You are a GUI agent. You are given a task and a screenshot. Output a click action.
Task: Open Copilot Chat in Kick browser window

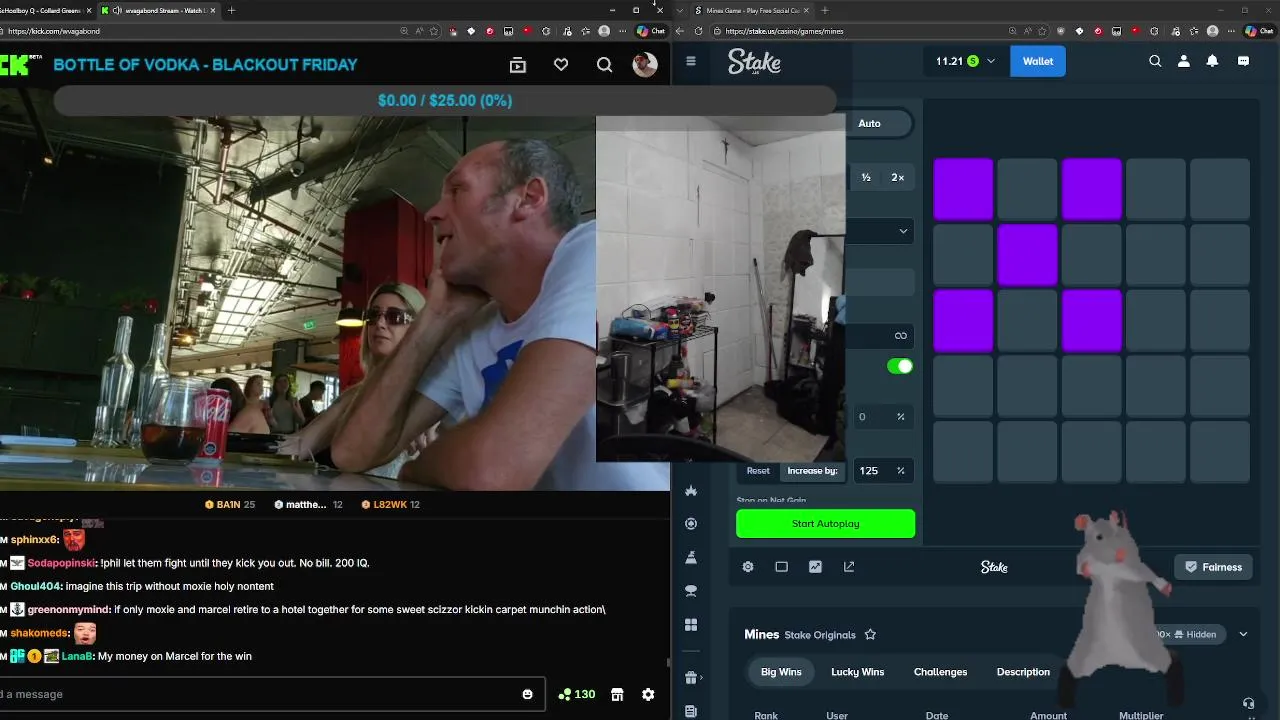651,31
